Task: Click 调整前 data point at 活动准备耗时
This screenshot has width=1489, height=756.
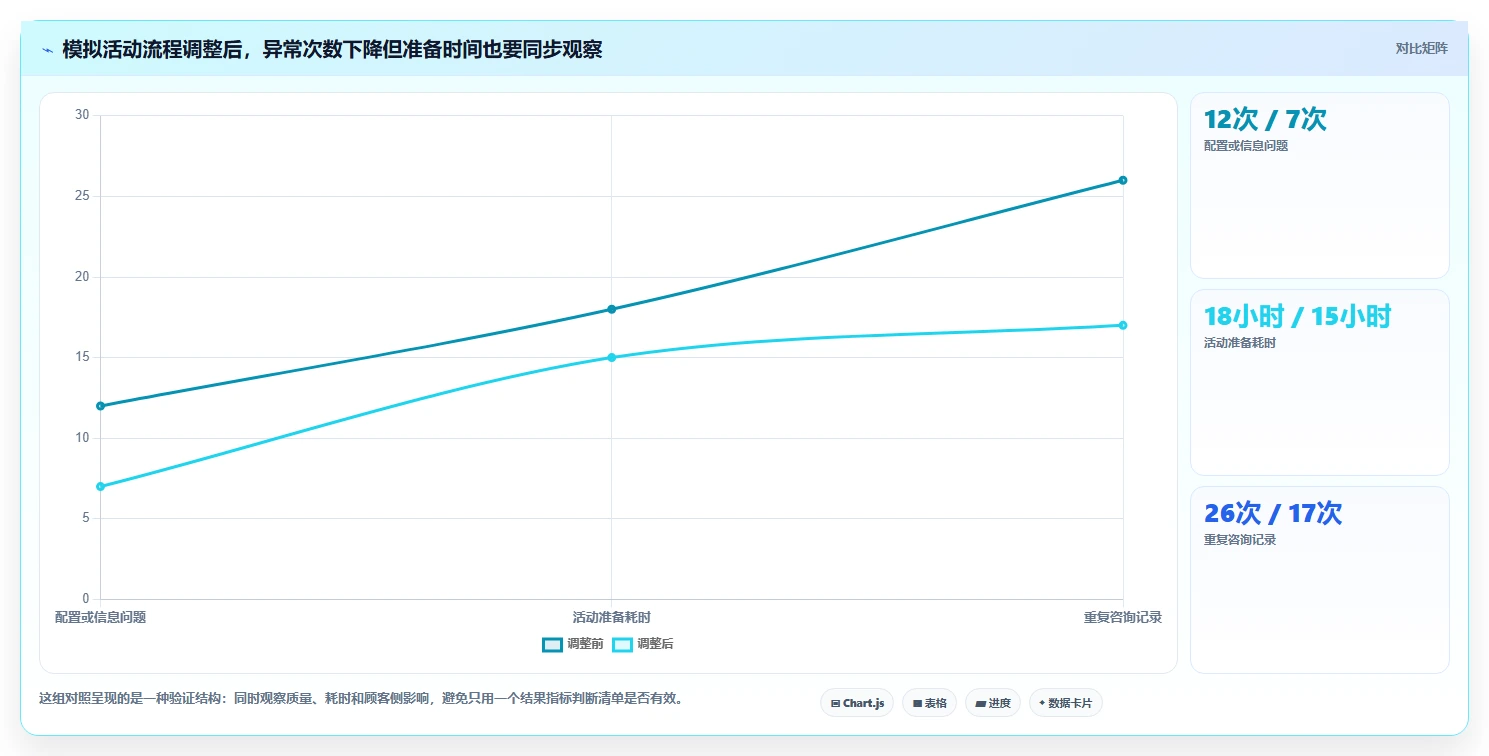Action: coord(611,309)
